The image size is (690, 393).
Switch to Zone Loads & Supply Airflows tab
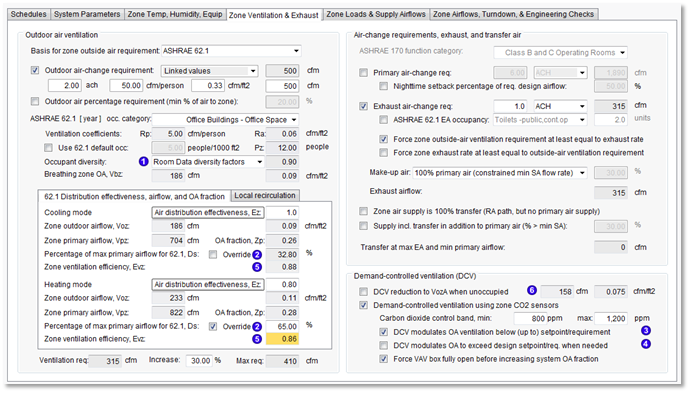pos(376,14)
